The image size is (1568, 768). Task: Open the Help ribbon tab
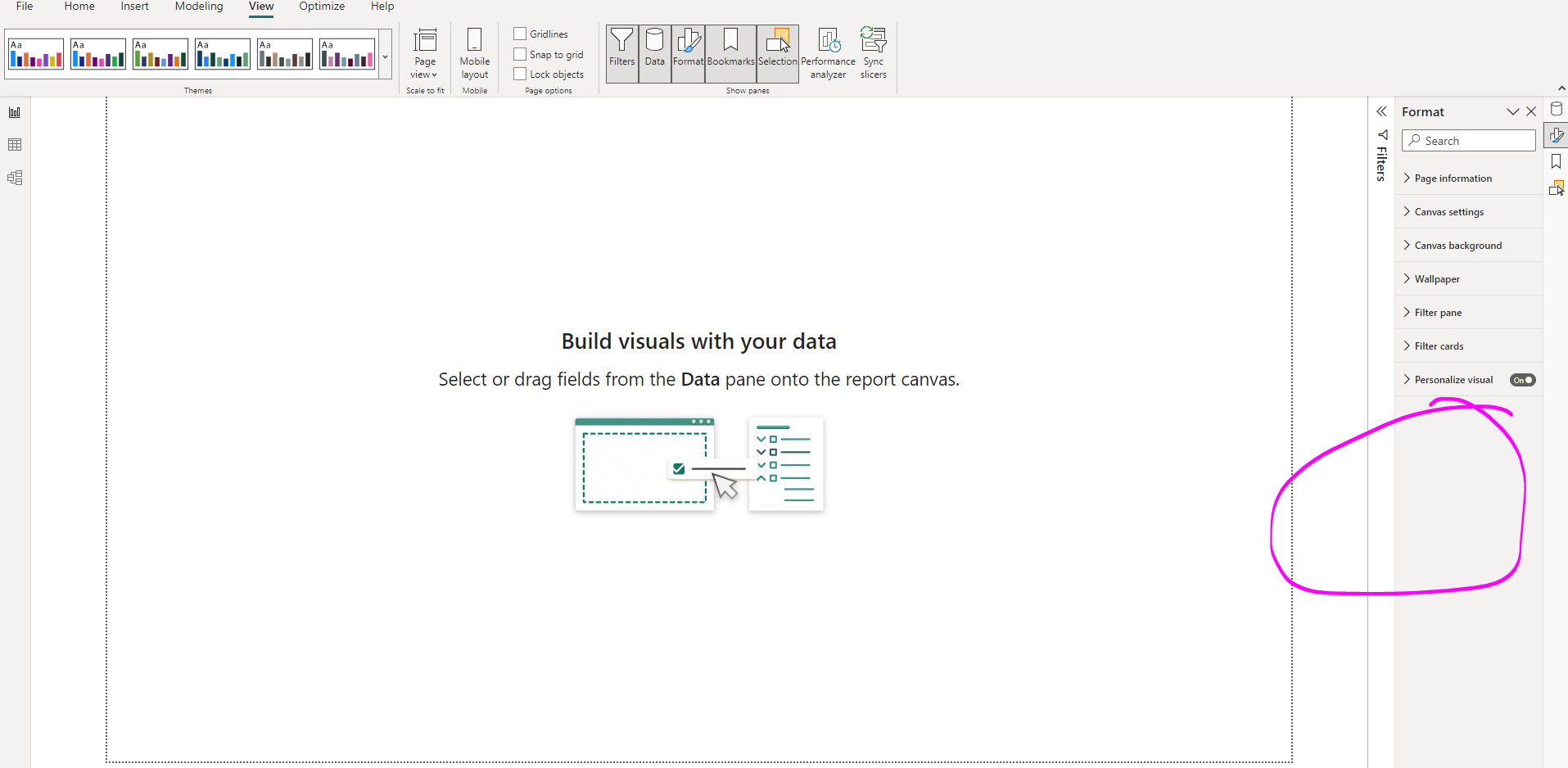(382, 7)
